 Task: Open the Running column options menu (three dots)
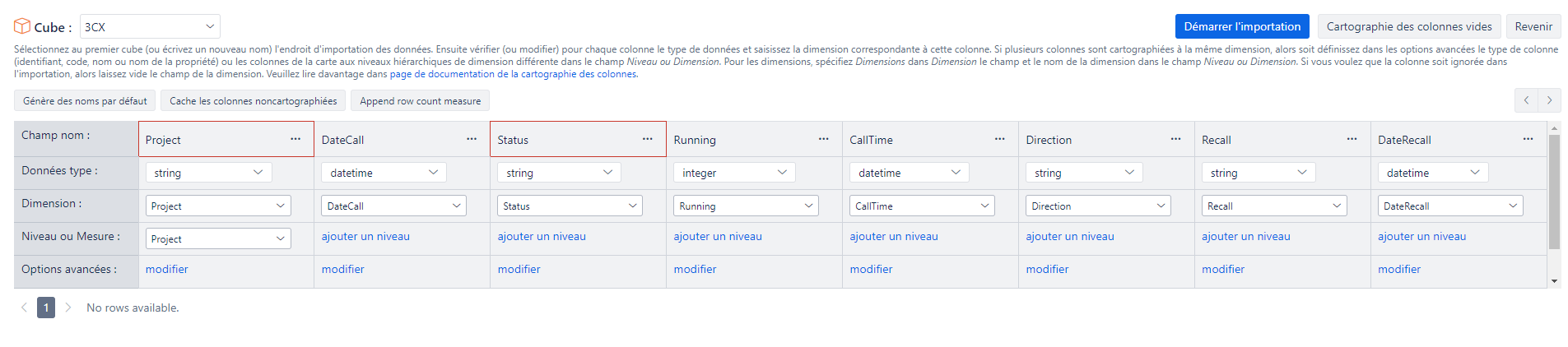pyautogui.click(x=824, y=139)
